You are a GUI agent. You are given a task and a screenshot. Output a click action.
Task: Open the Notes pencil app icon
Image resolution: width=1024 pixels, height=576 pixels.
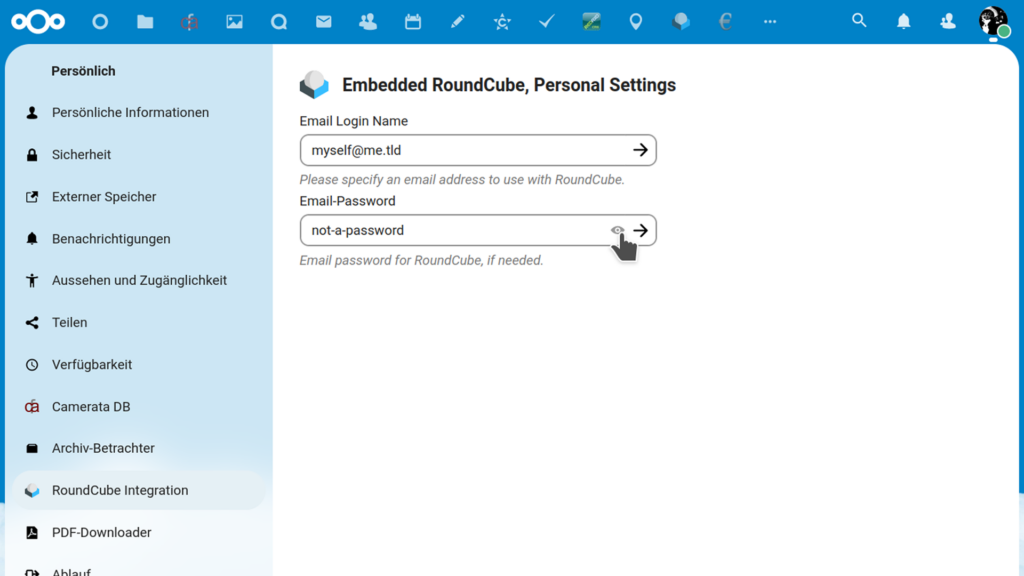pyautogui.click(x=458, y=20)
